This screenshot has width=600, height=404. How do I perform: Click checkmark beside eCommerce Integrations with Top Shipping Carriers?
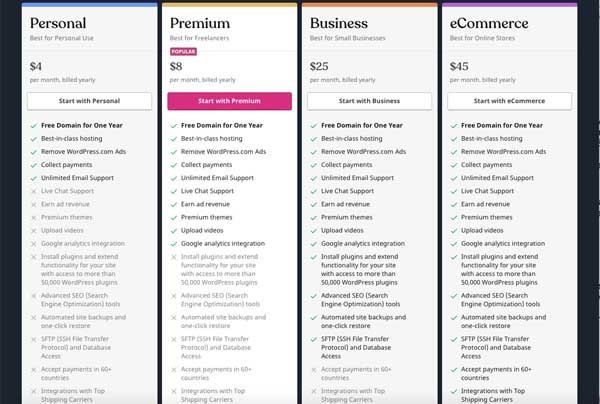pos(454,391)
